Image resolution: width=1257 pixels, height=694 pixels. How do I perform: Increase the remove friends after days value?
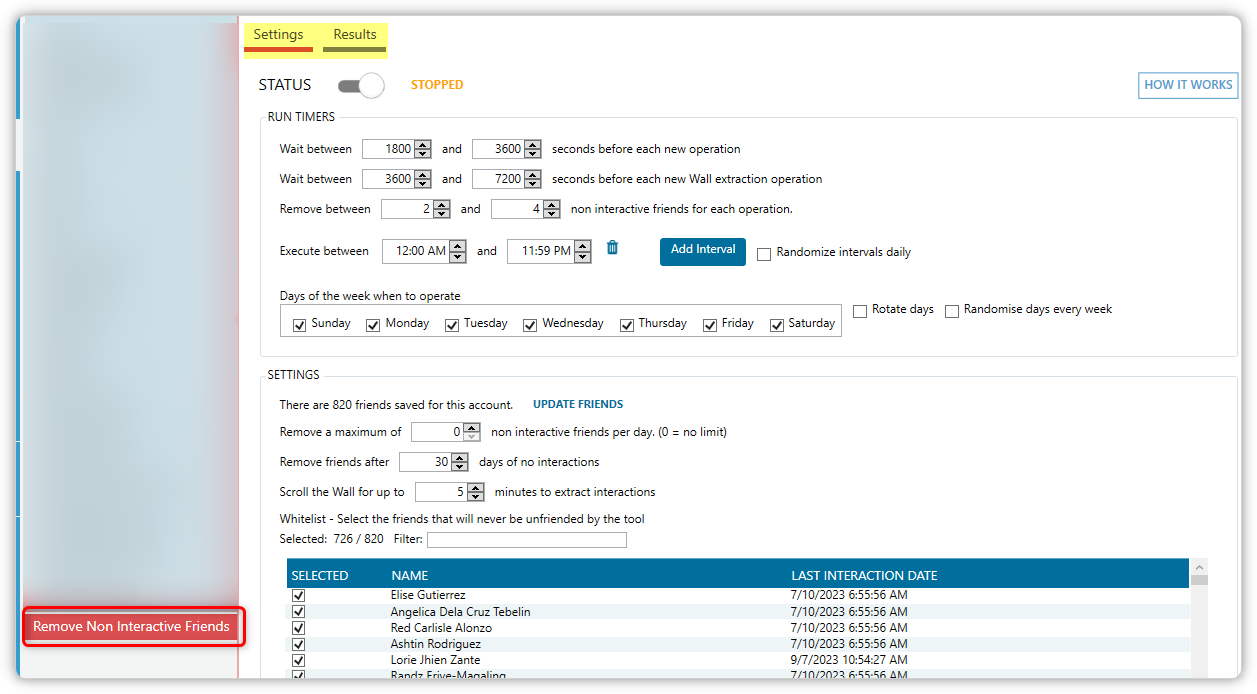[x=460, y=457]
